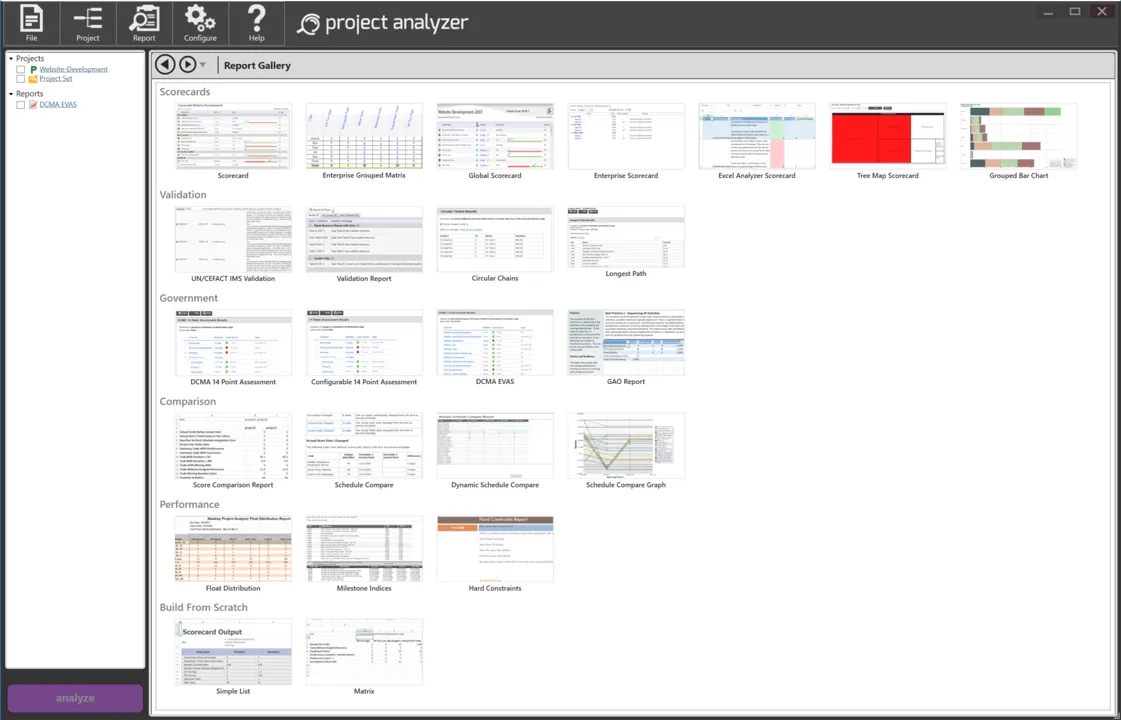Click the project analyzer logo
Viewport: 1121px width, 720px height.
click(x=382, y=23)
